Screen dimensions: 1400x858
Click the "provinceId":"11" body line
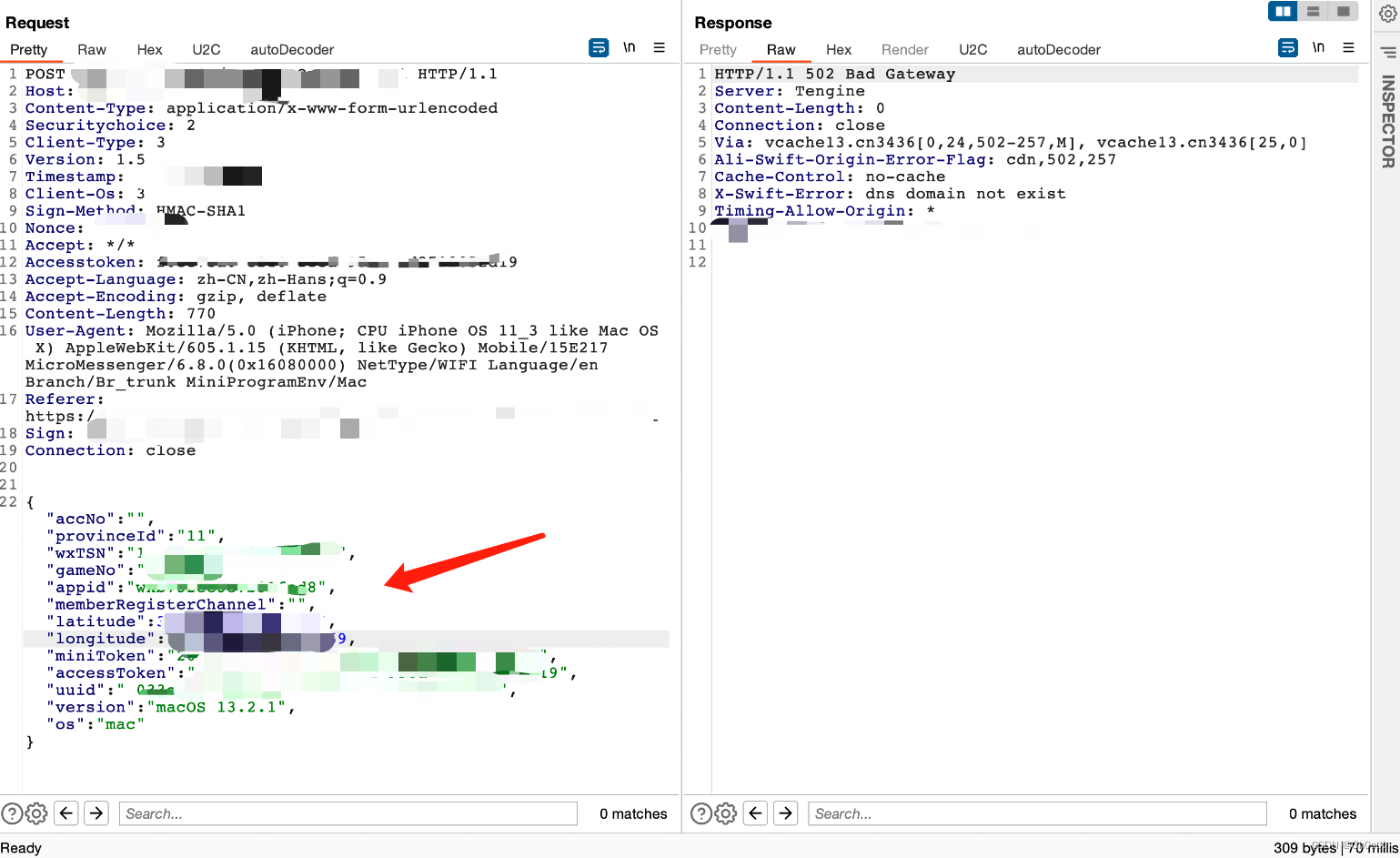[x=136, y=536]
